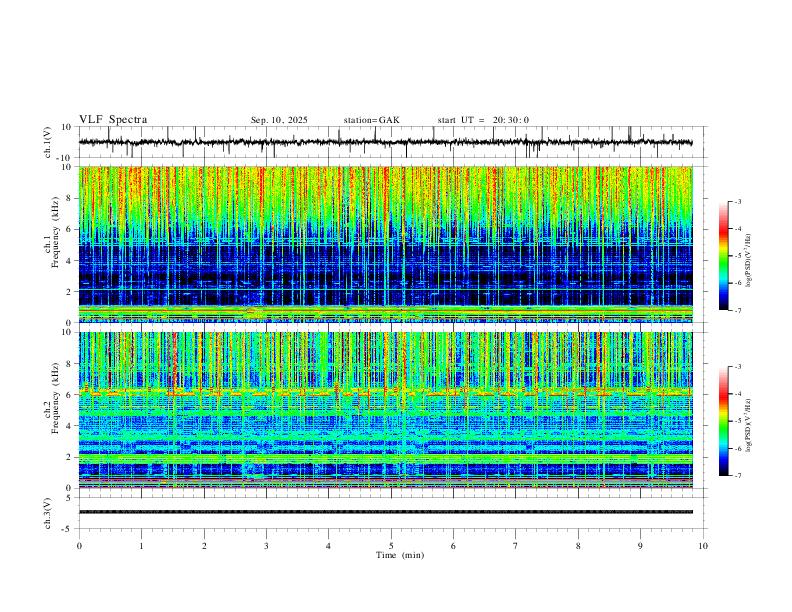Click the ch.1 spectrogram color scale bar

click(723, 256)
